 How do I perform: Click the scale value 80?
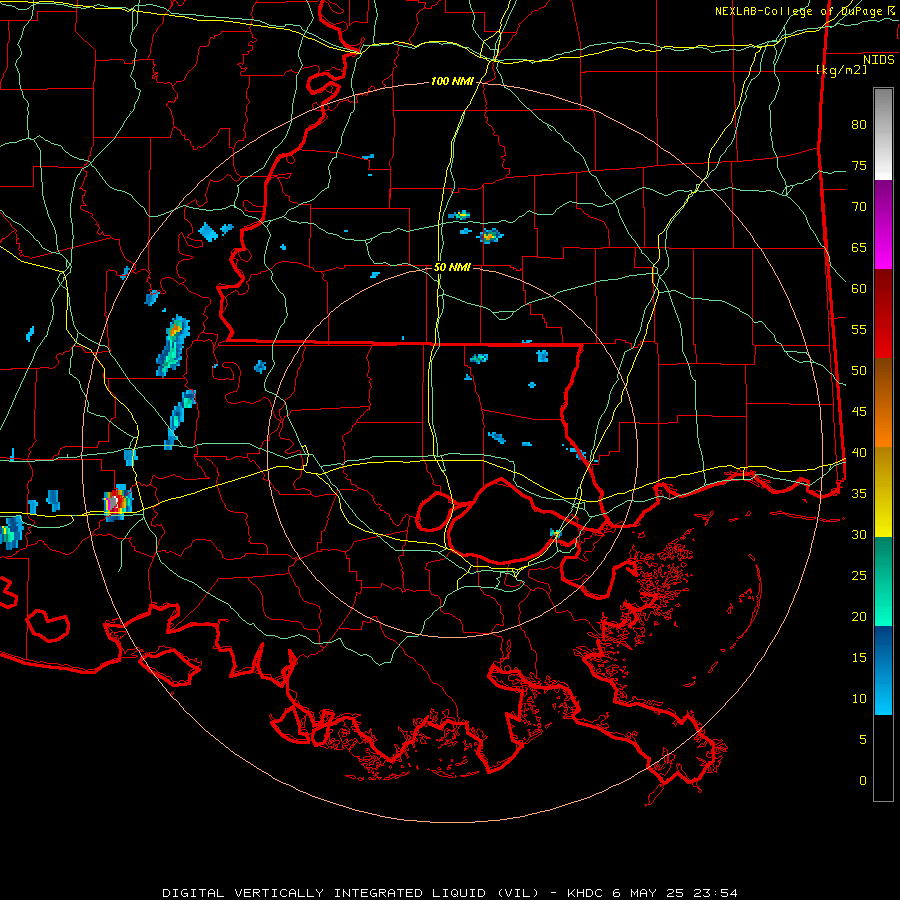(x=859, y=125)
